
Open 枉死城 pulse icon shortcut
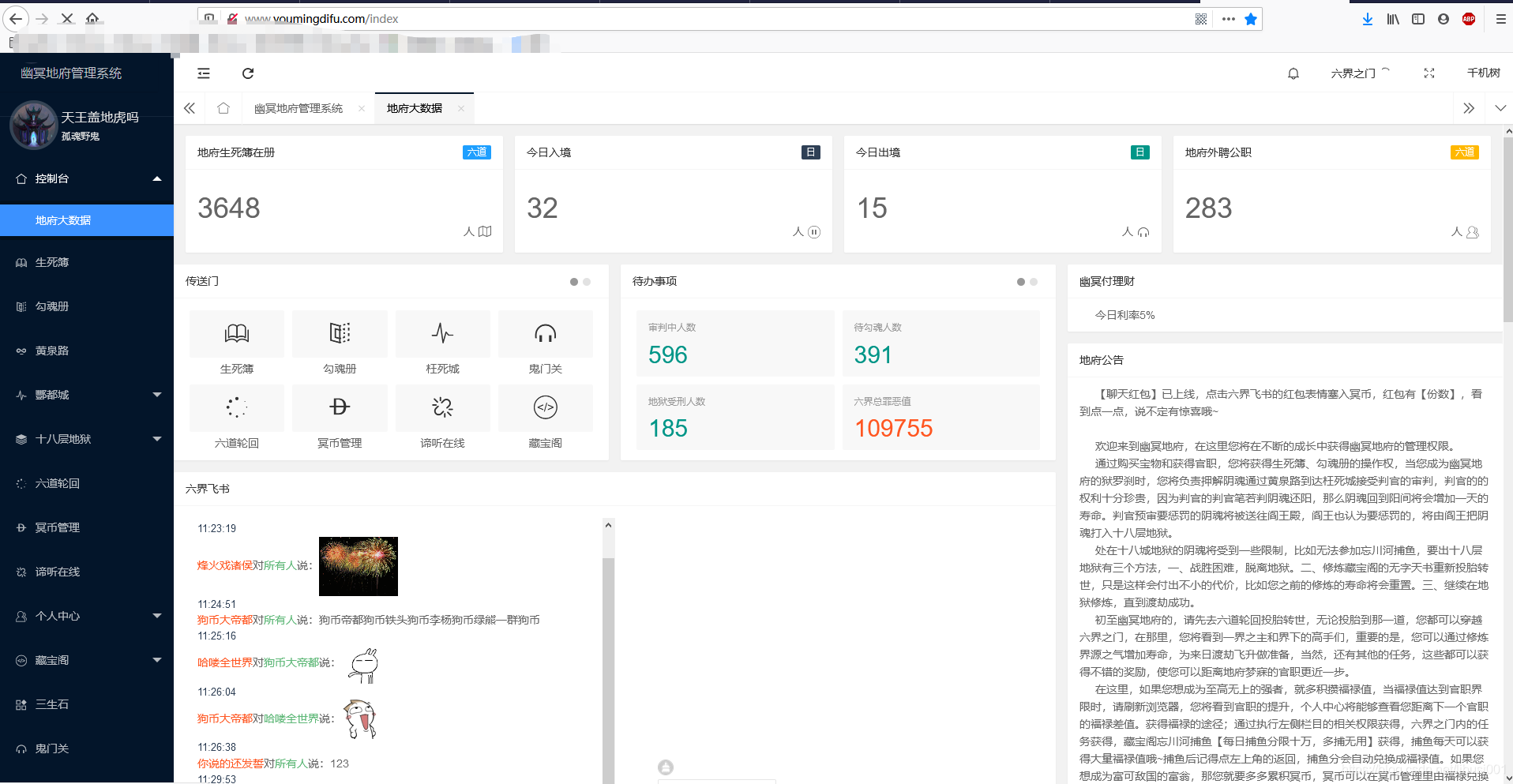[443, 333]
